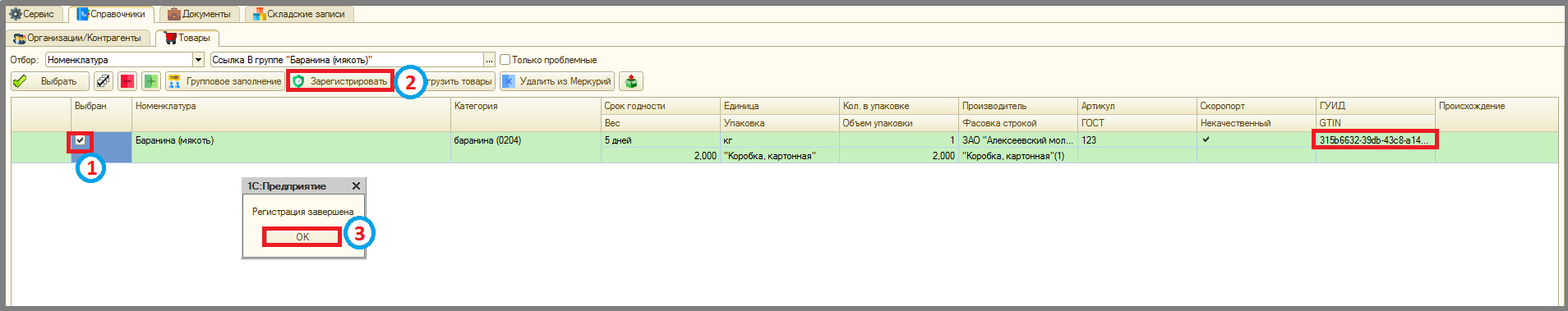Click the red minus deselect-all icon

127,81
